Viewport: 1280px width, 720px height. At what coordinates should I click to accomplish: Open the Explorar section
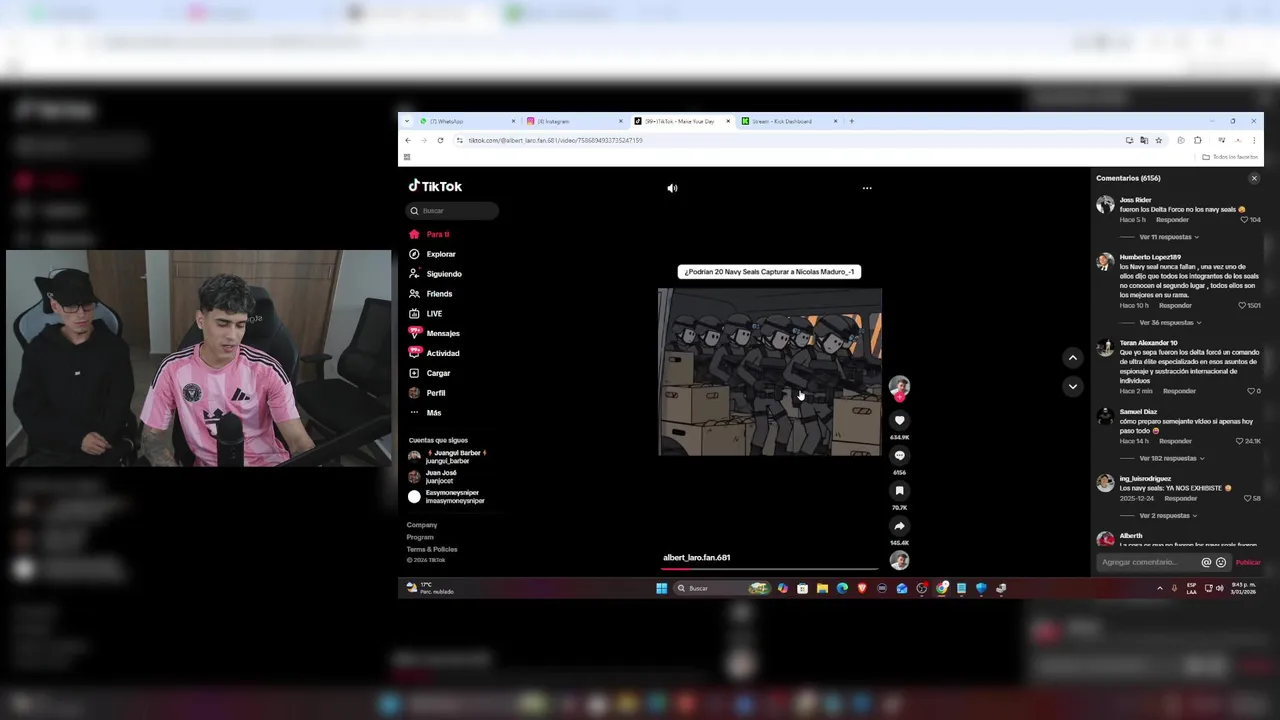point(432,254)
